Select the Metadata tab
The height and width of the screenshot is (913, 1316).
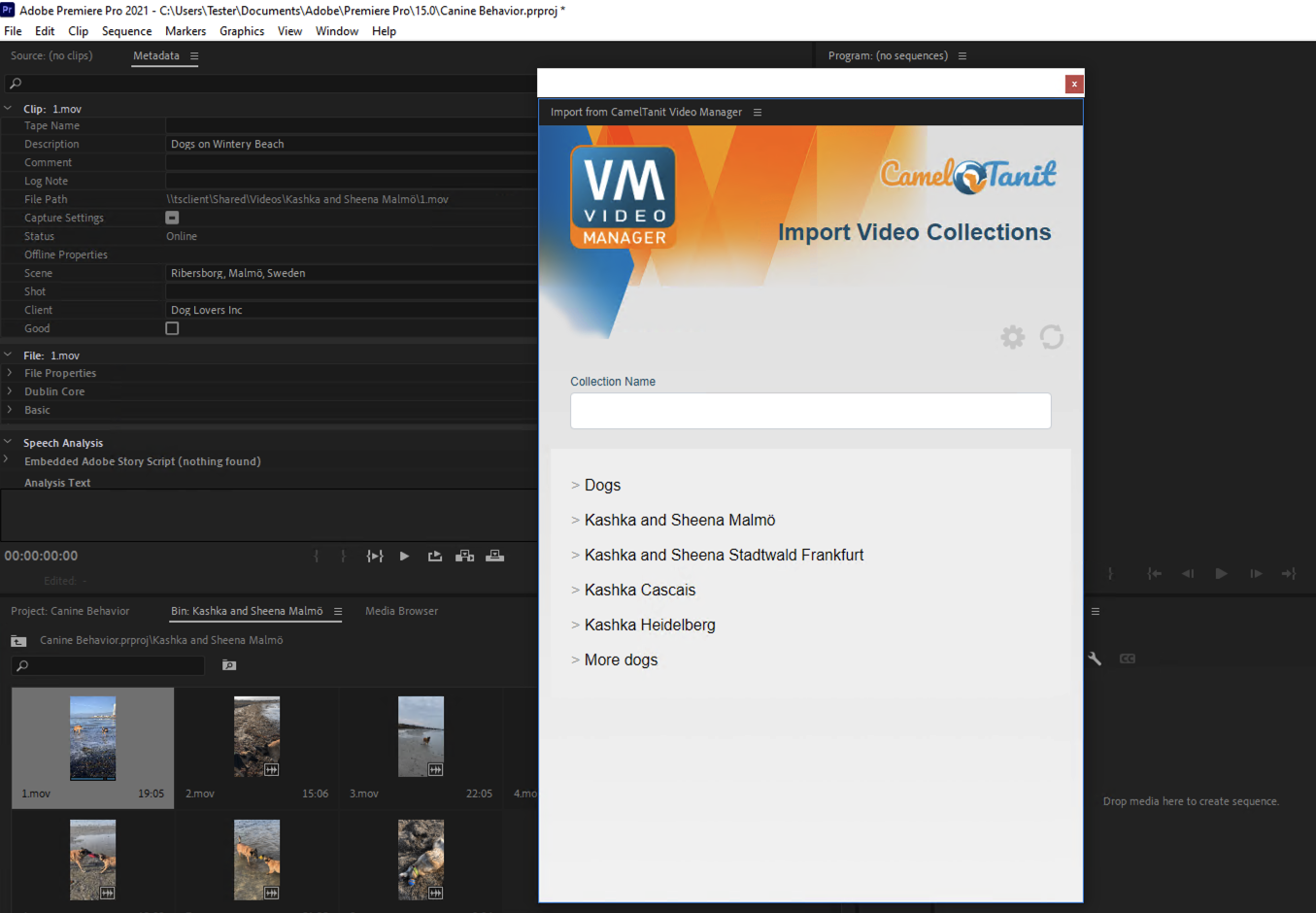click(156, 56)
